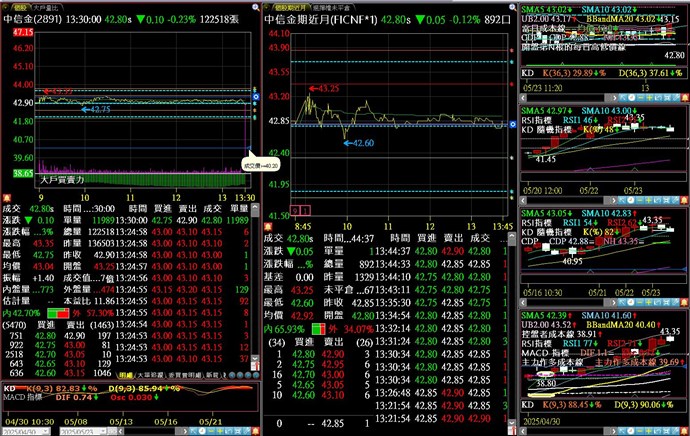Click the clock icon in the 04/30 10:30 KD MACD chart toolbar
Screen dimensions: 690x436
(202, 431)
